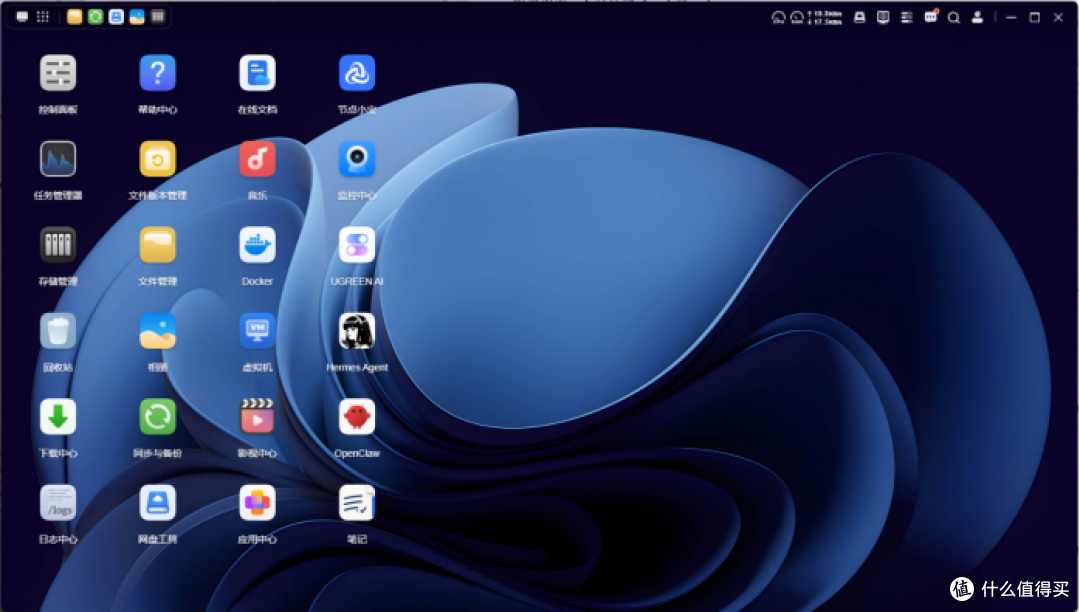The height and width of the screenshot is (612, 1080).
Task: Open the 任务管理器 task manager
Action: (x=58, y=159)
